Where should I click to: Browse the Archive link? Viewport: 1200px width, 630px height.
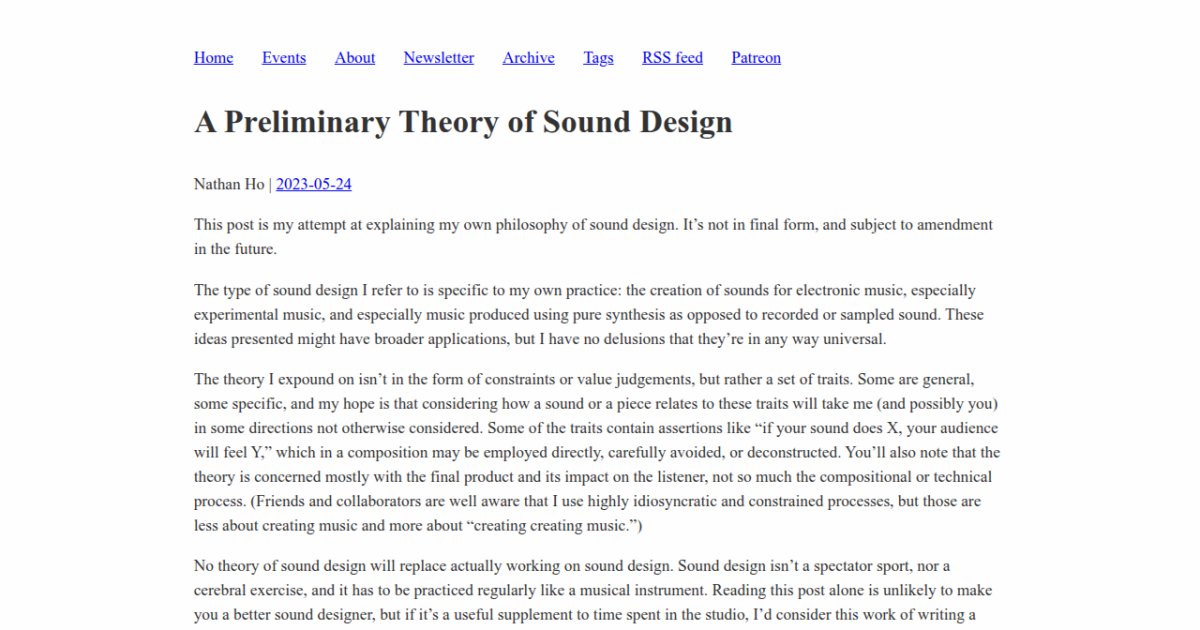(x=528, y=58)
